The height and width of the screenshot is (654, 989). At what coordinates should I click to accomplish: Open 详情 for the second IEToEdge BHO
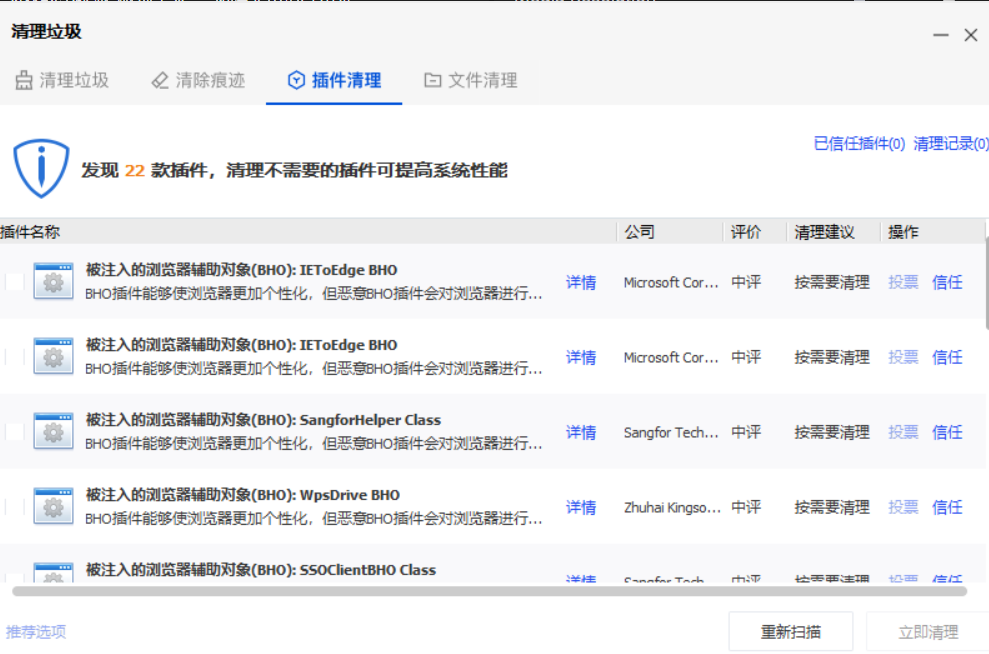pos(581,357)
